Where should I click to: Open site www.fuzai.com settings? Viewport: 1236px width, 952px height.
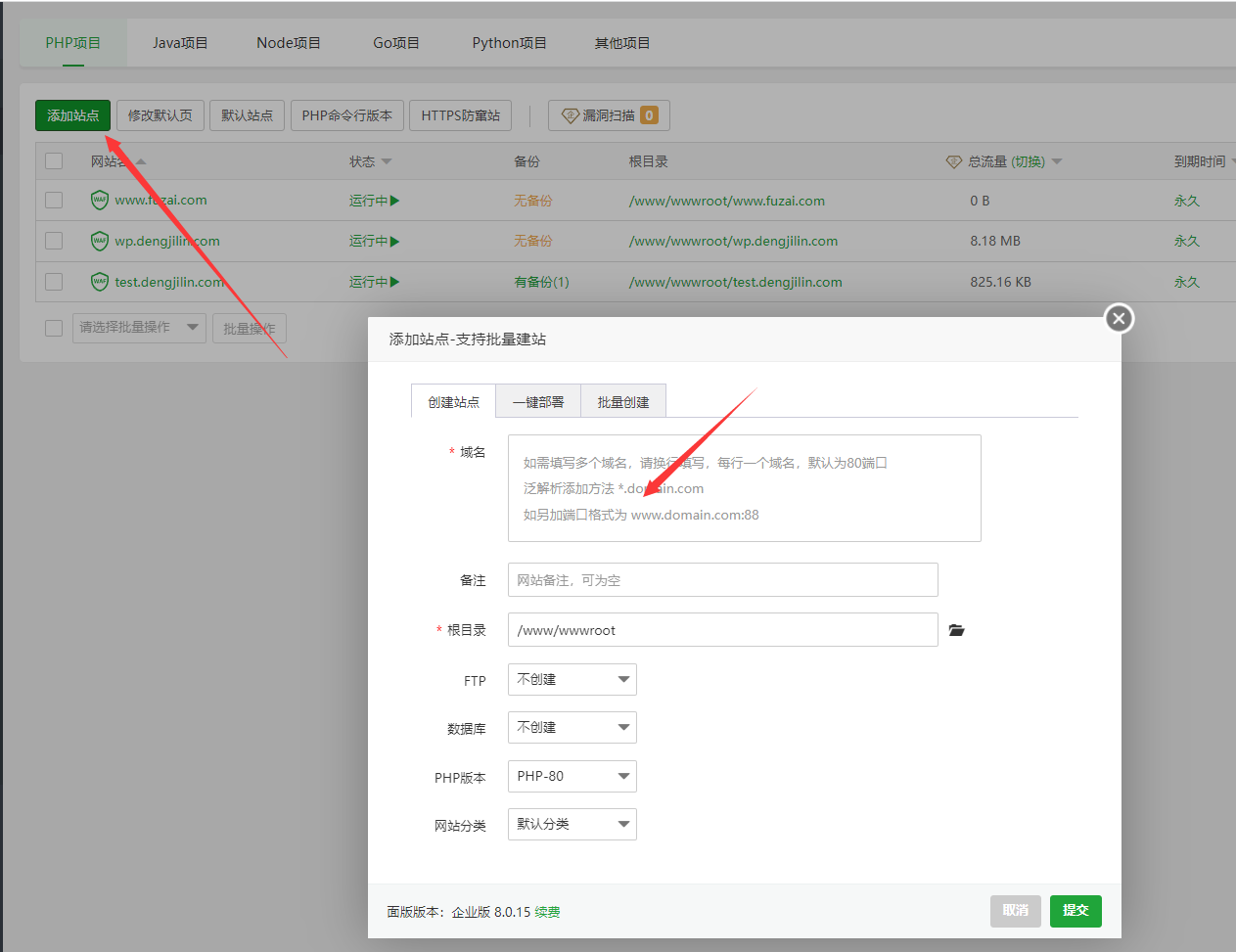[160, 200]
